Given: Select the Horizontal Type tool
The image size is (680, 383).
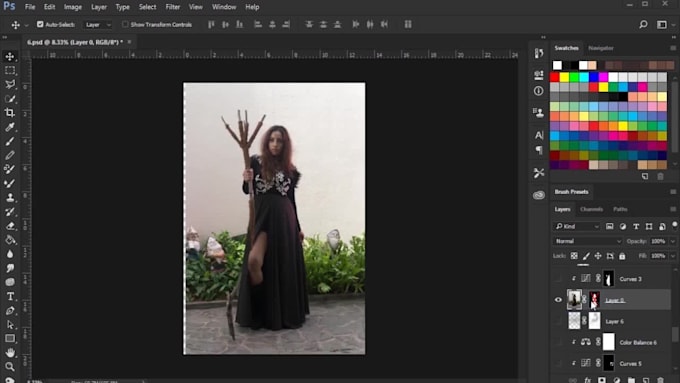Looking at the screenshot, I should tap(10, 296).
